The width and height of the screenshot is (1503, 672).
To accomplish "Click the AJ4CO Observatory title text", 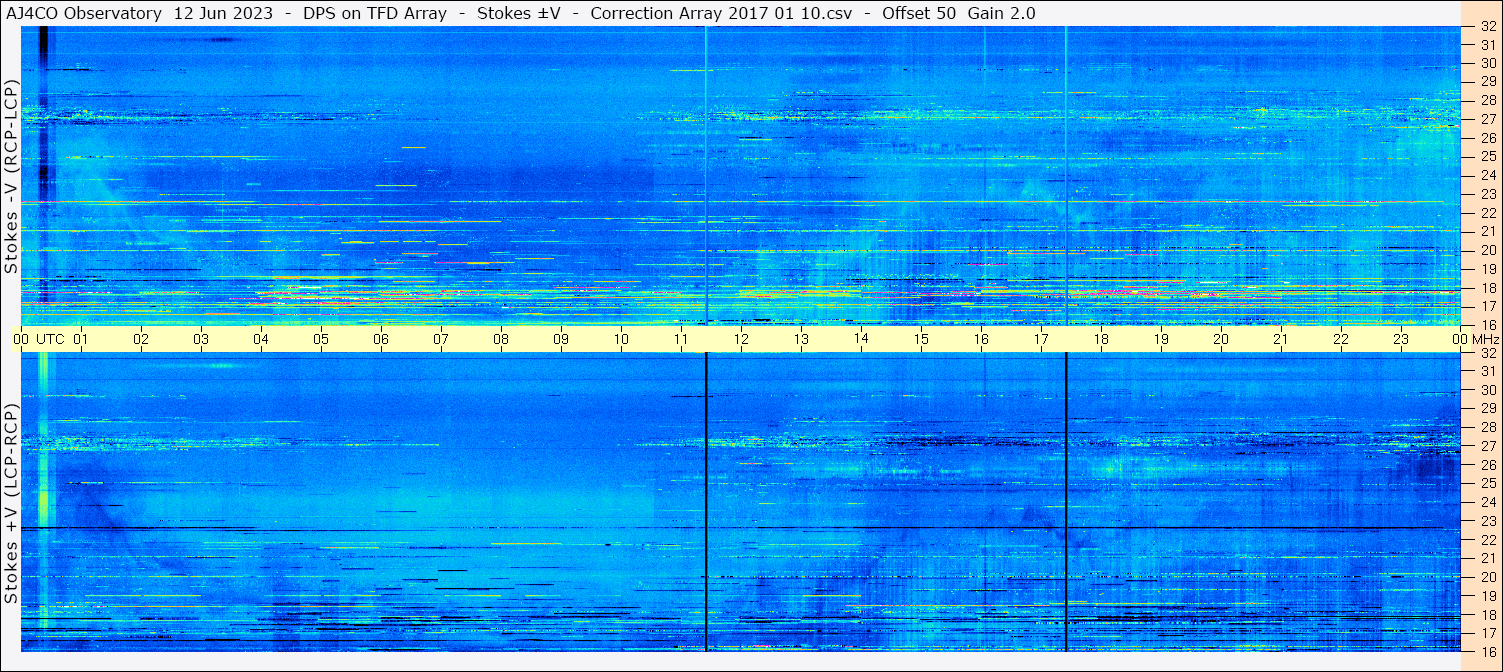I will (x=84, y=13).
